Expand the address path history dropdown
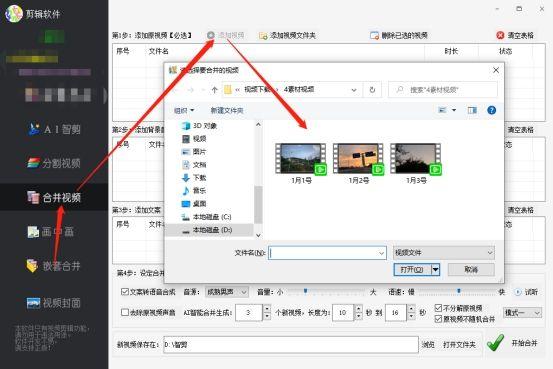Viewport: 553px width, 369px height. click(x=354, y=90)
